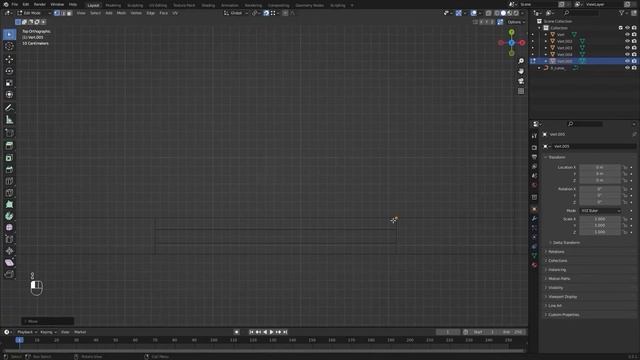
Task: Expand the Viewport Display panel
Action: pyautogui.click(x=561, y=297)
